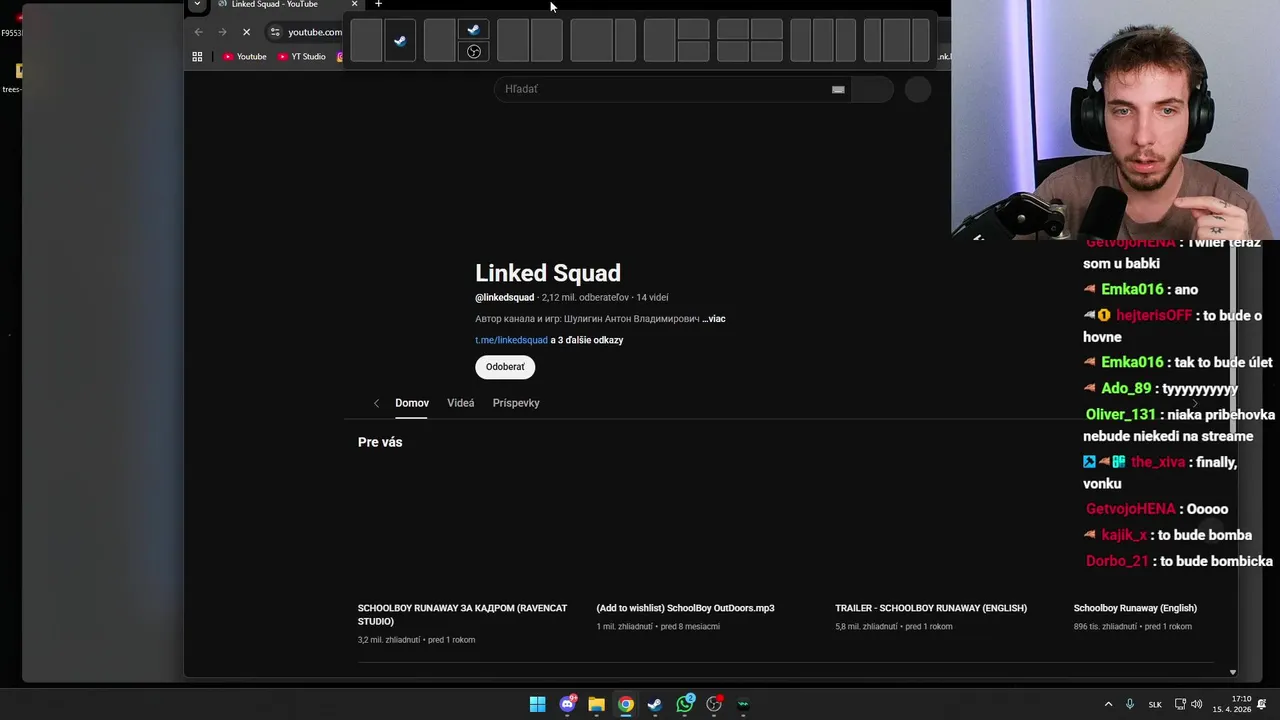Switch to Chrome in the taskbar
Screen dimensions: 1280x720
pos(626,704)
